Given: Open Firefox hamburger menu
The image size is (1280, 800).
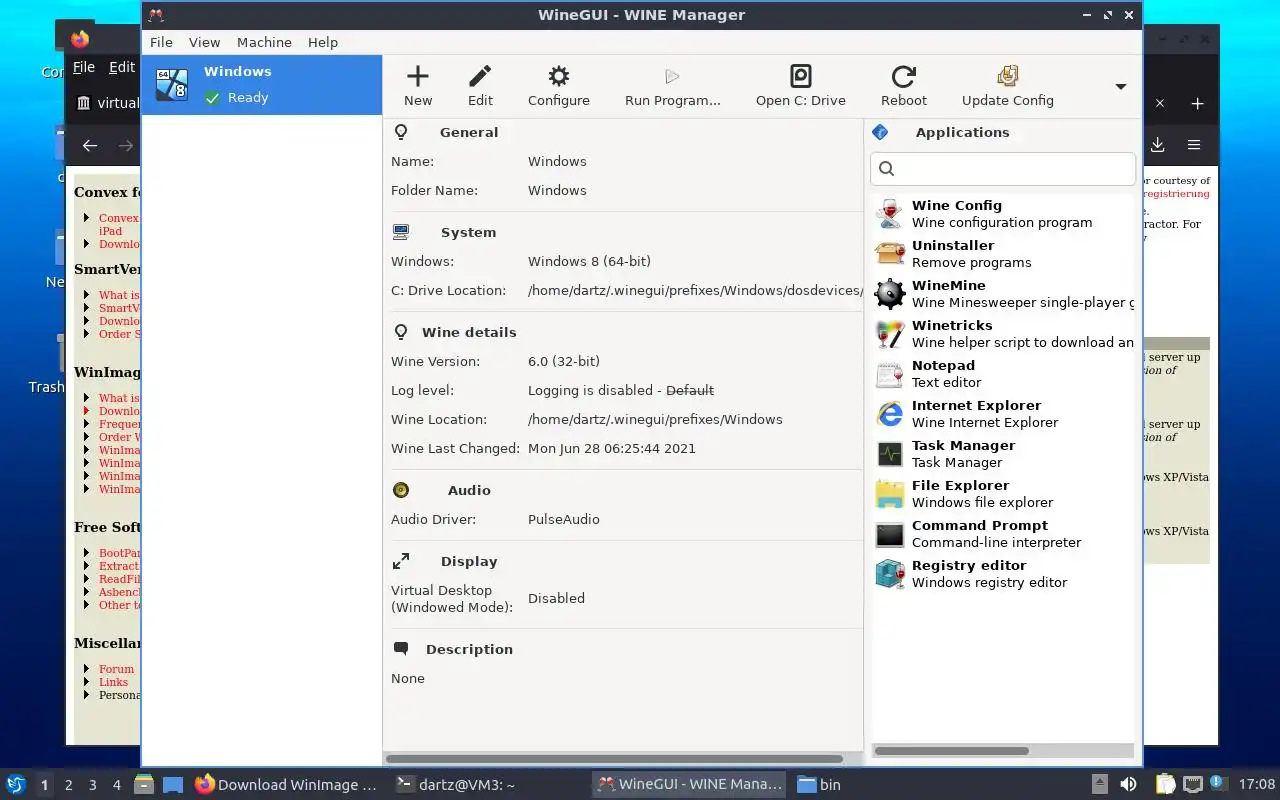Looking at the screenshot, I should [1194, 145].
